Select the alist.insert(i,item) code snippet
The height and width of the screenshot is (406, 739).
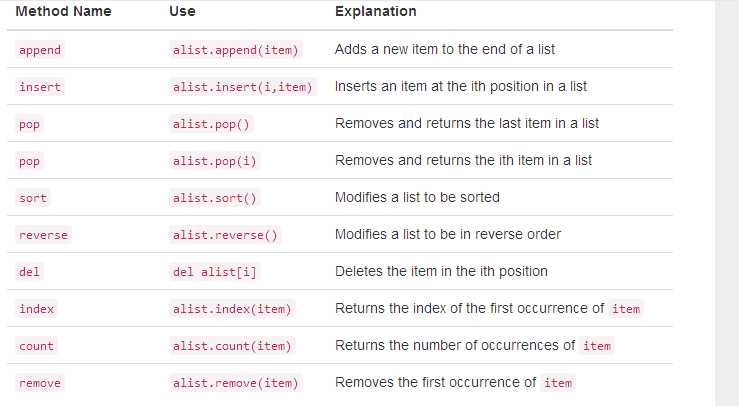242,87
